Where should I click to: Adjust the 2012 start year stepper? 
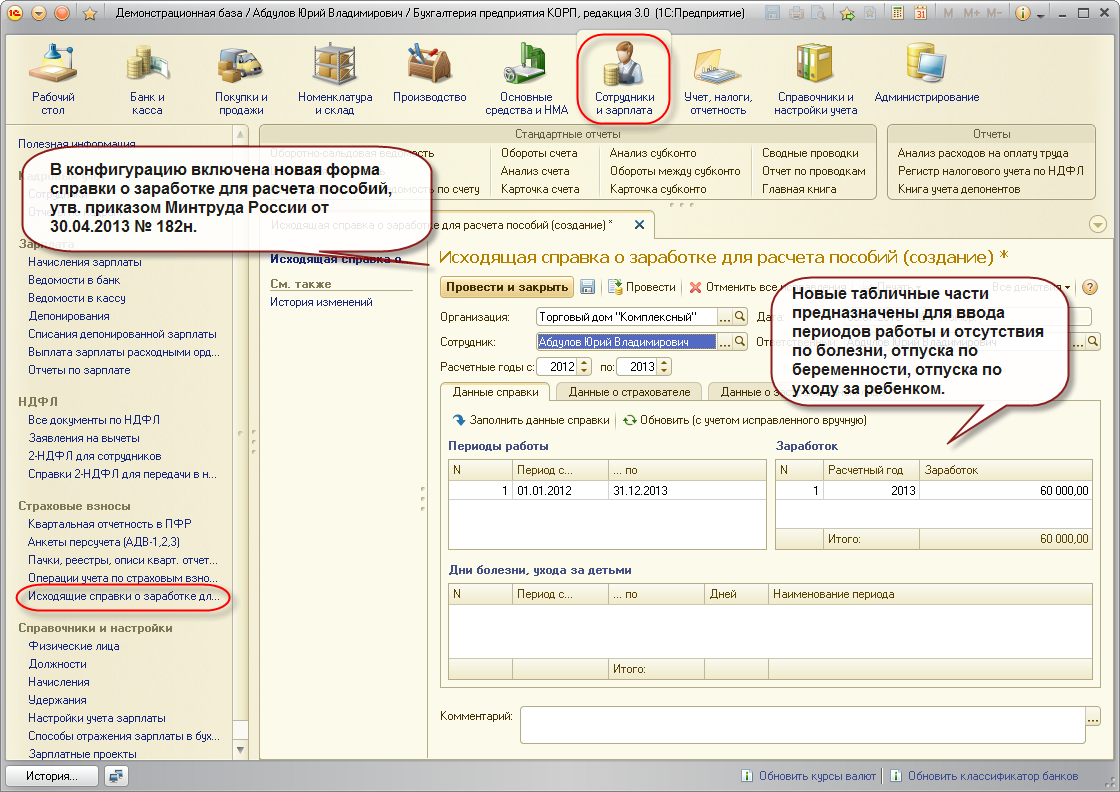tap(585, 367)
